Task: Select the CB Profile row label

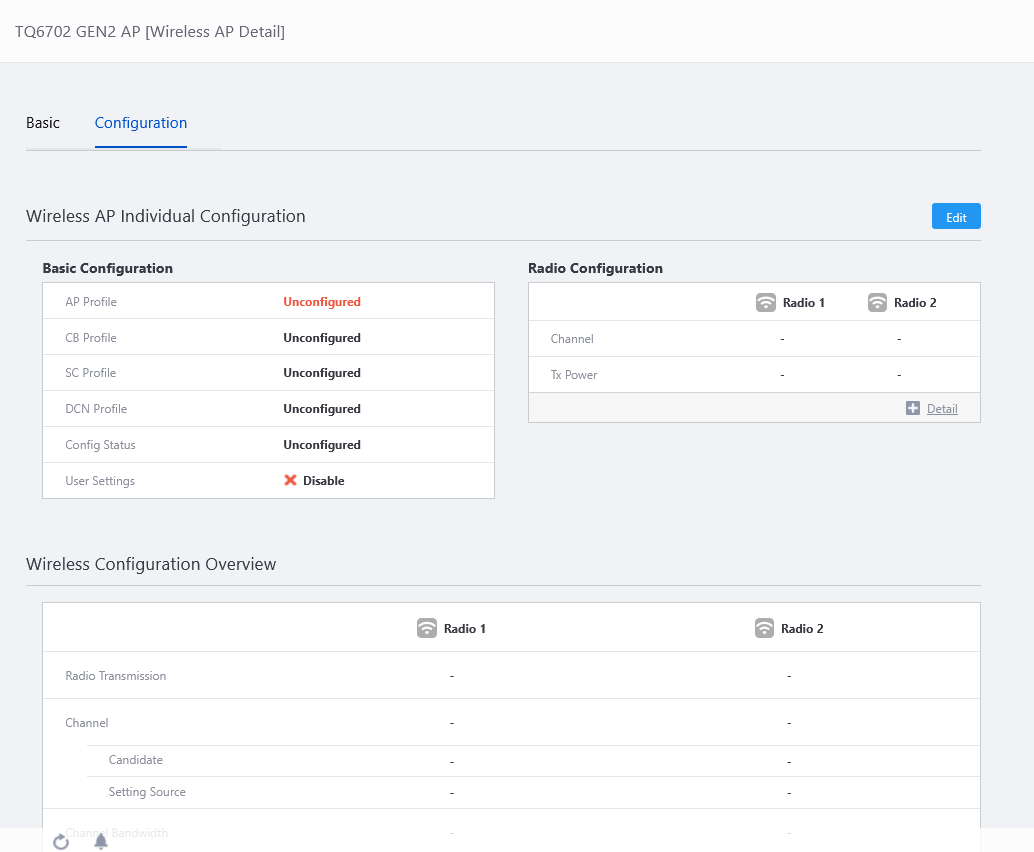Action: (x=91, y=338)
